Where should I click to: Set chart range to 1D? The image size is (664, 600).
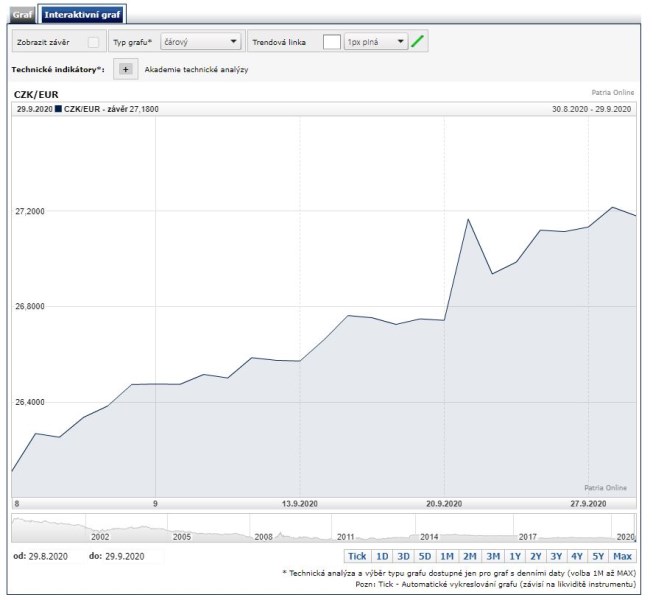pos(382,556)
